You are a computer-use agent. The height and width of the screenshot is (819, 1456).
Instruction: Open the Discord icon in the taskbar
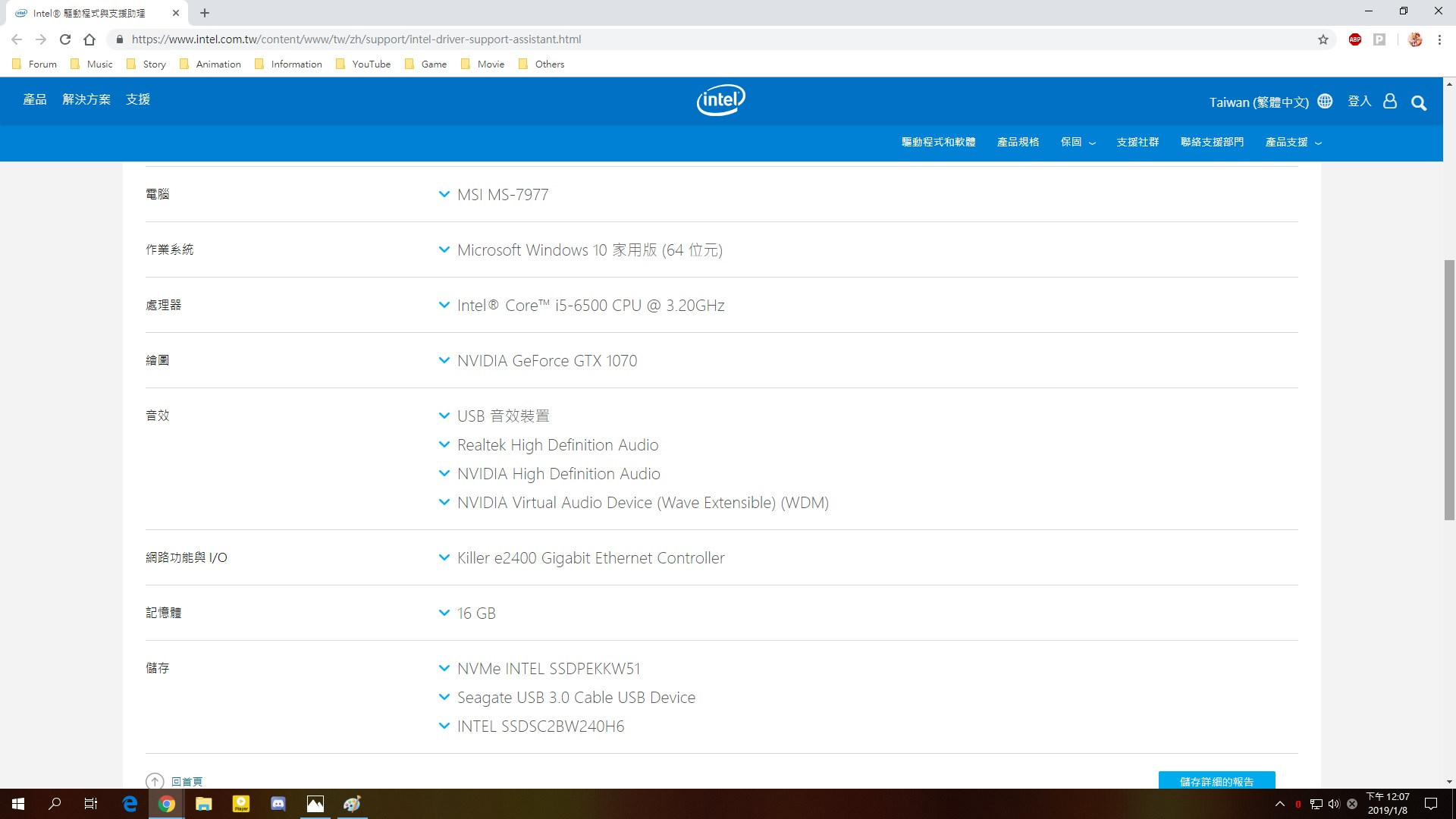tap(278, 804)
